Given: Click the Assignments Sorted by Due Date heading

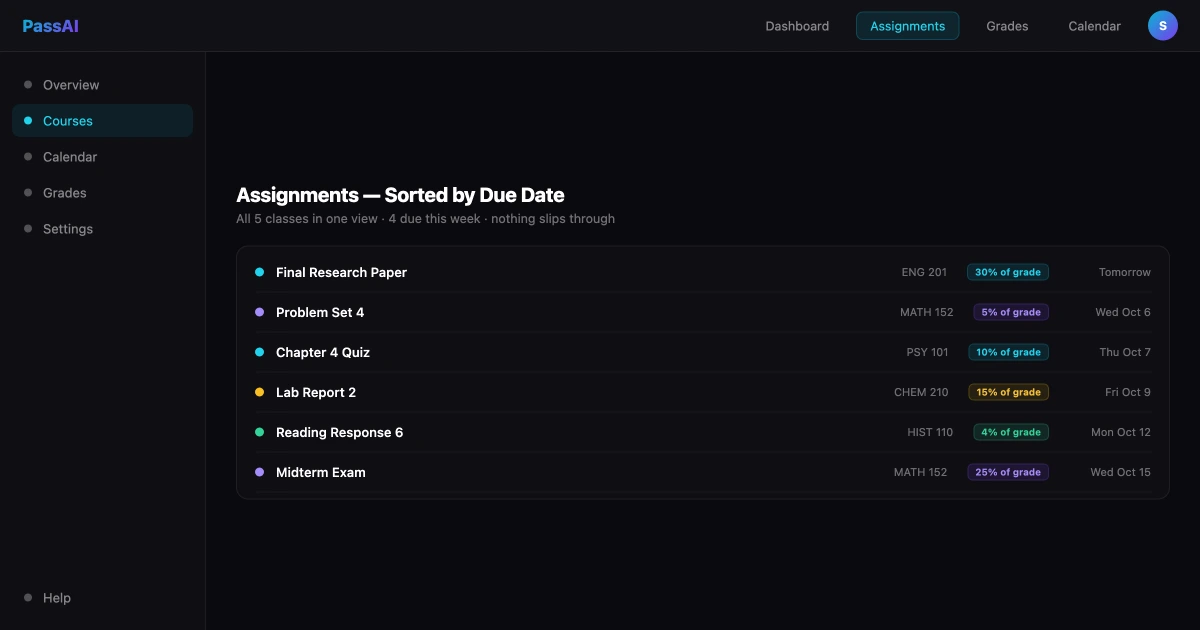Looking at the screenshot, I should [400, 195].
